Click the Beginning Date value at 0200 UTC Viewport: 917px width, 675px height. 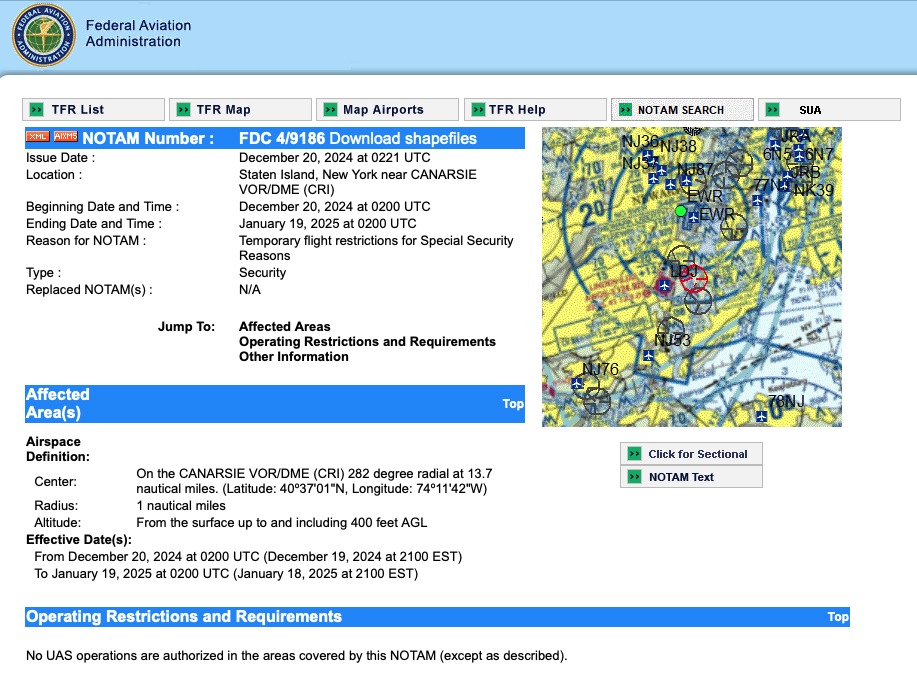(335, 206)
